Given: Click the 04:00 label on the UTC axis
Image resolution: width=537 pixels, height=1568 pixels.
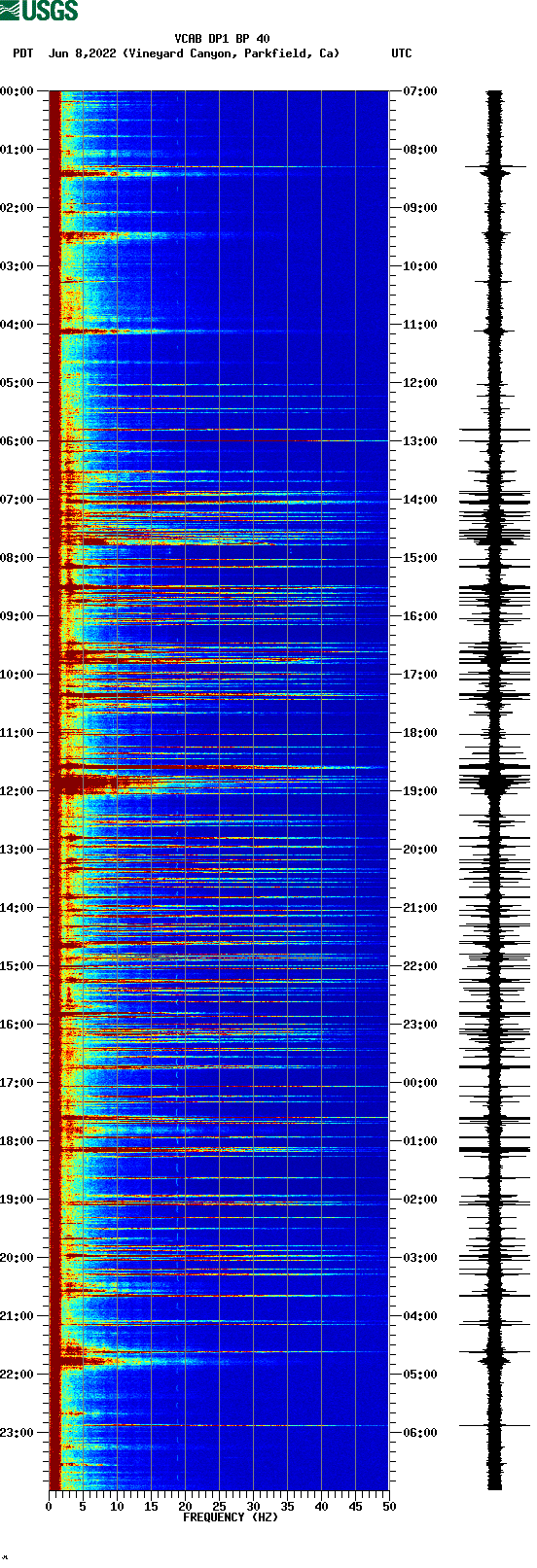Looking at the screenshot, I should pos(420,1316).
